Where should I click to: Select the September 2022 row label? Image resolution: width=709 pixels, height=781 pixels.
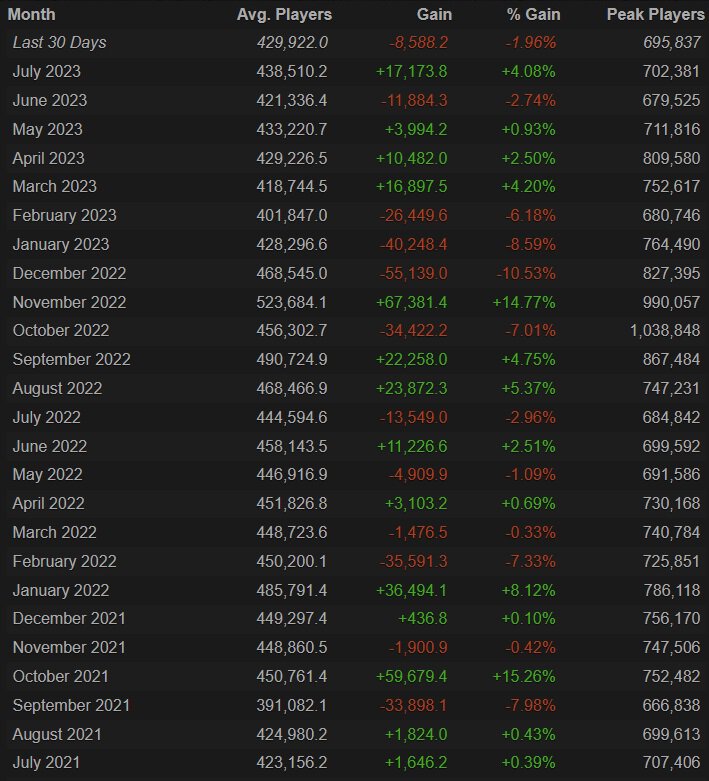71,359
